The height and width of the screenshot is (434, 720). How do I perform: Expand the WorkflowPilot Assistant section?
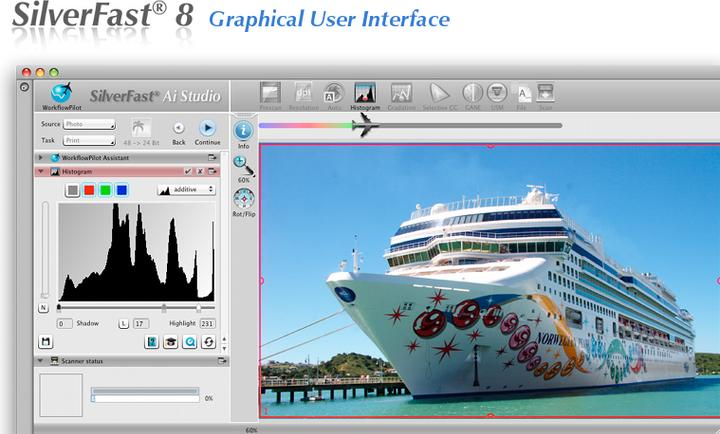tap(40, 158)
